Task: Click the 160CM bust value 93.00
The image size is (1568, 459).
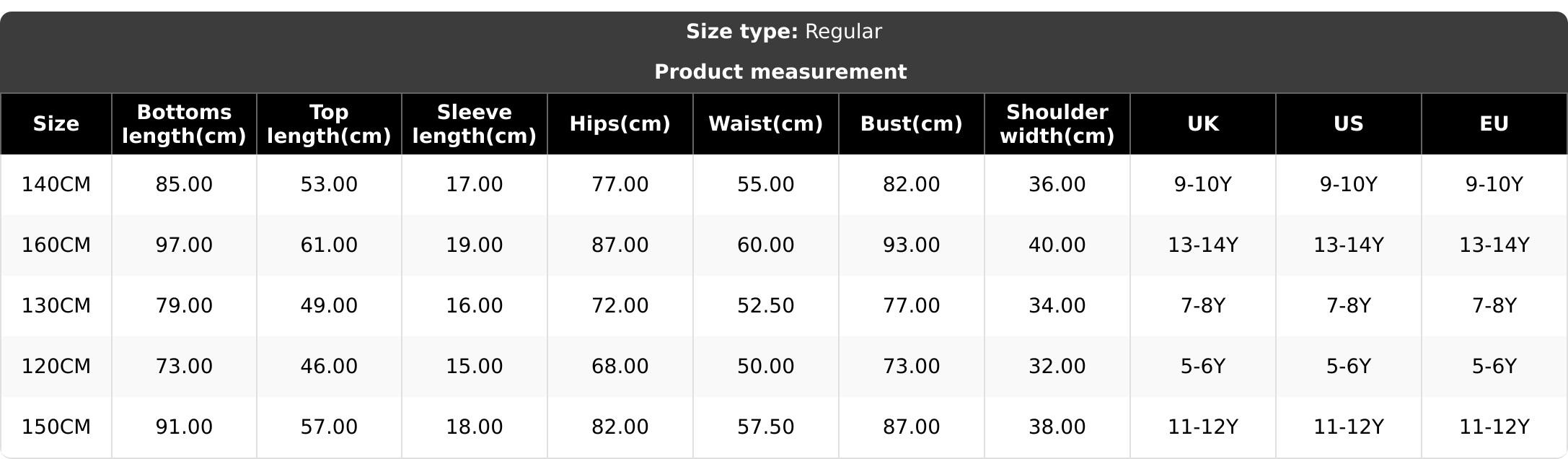Action: pos(911,245)
